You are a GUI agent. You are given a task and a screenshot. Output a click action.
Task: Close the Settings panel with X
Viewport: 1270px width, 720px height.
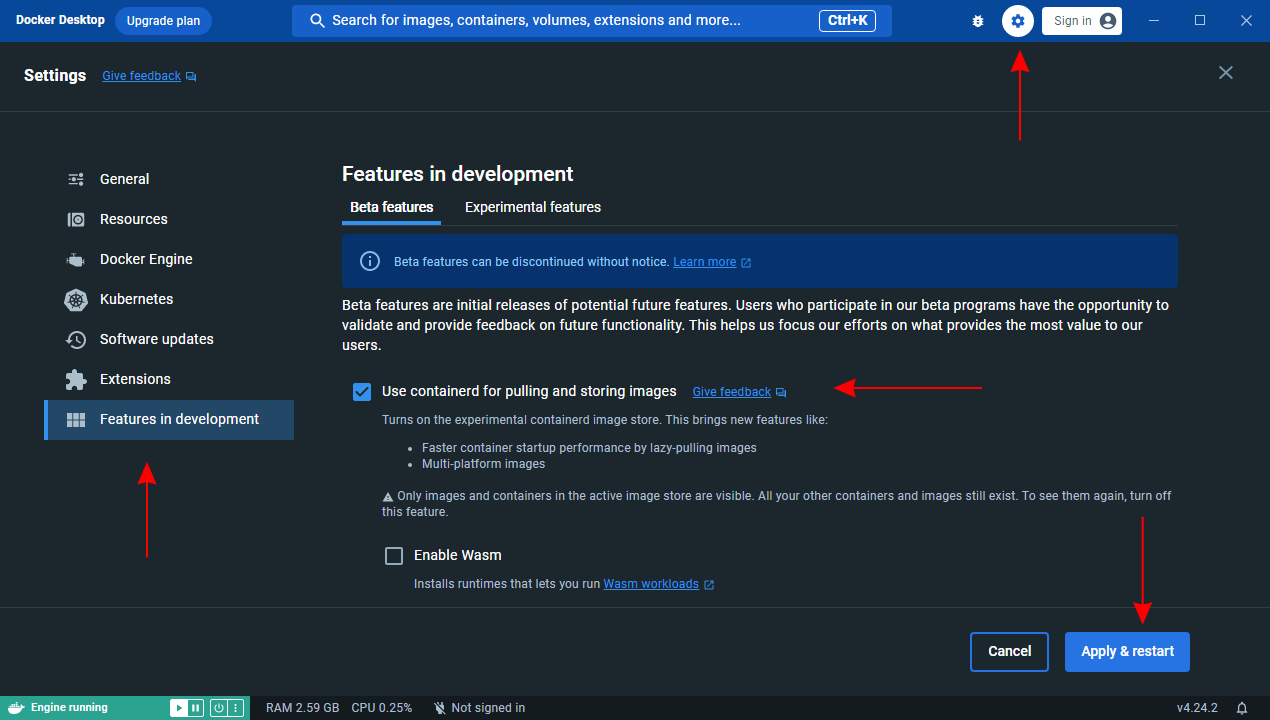point(1226,73)
